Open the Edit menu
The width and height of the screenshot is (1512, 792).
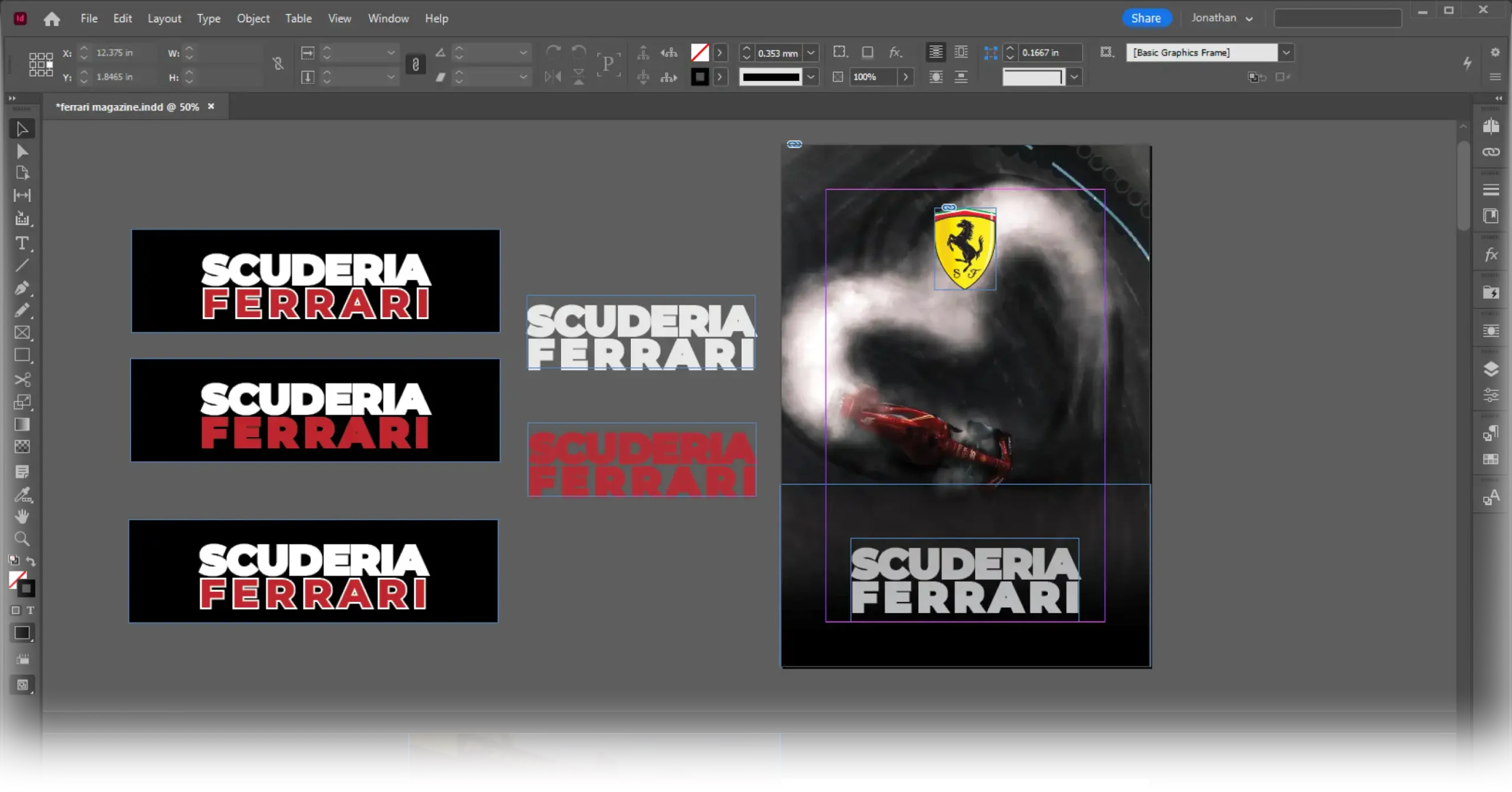coord(122,18)
